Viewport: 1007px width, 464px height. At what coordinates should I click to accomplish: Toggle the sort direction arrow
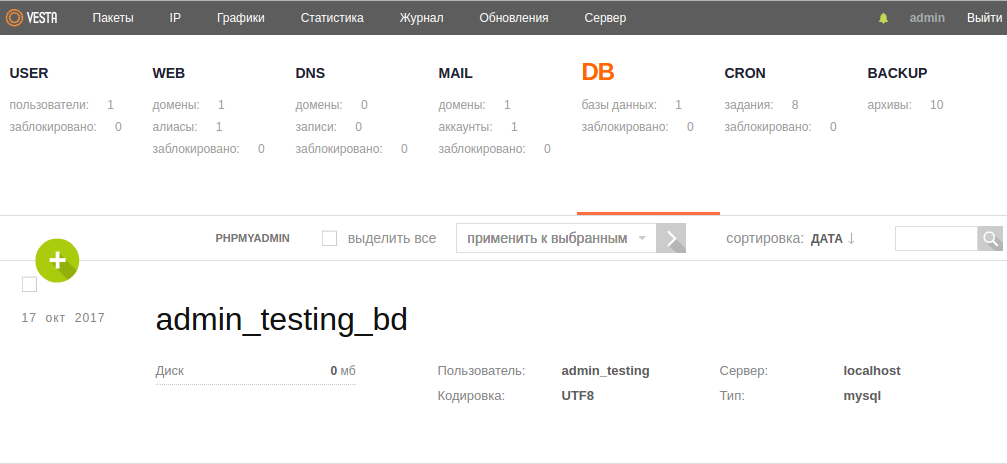(x=851, y=238)
